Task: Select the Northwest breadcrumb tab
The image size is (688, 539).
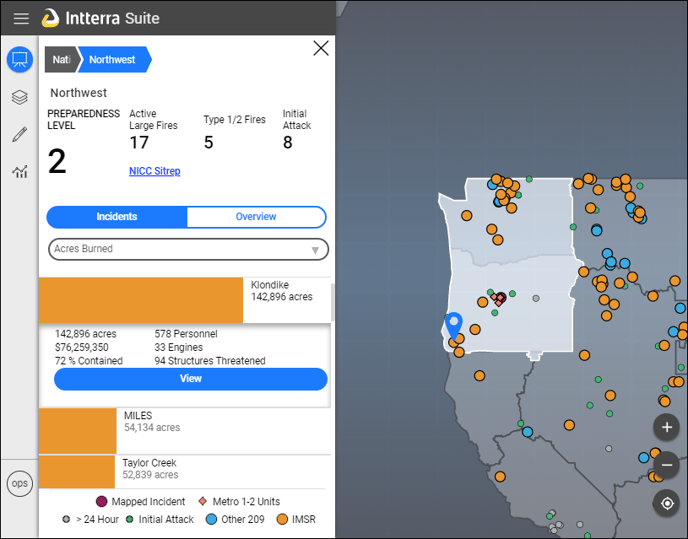Action: tap(114, 60)
